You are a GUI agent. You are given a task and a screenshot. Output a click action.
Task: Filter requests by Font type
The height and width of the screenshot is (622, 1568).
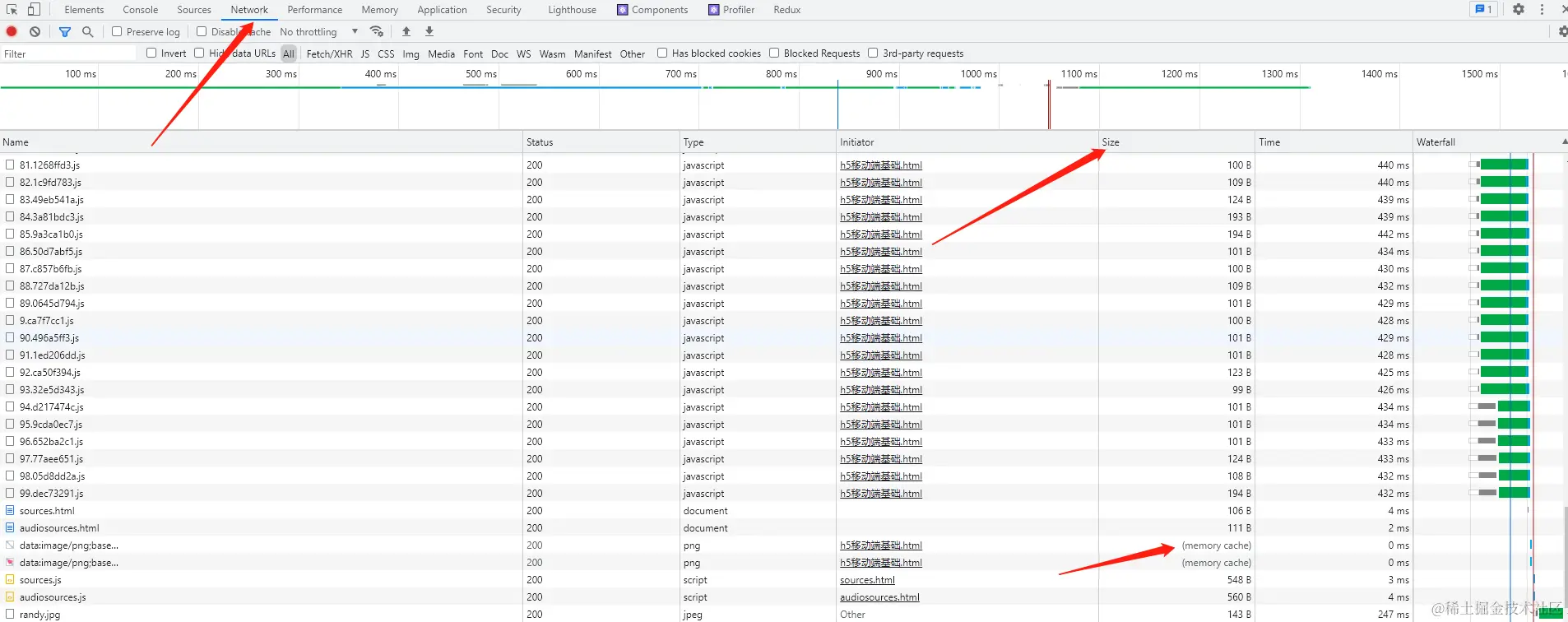click(473, 53)
